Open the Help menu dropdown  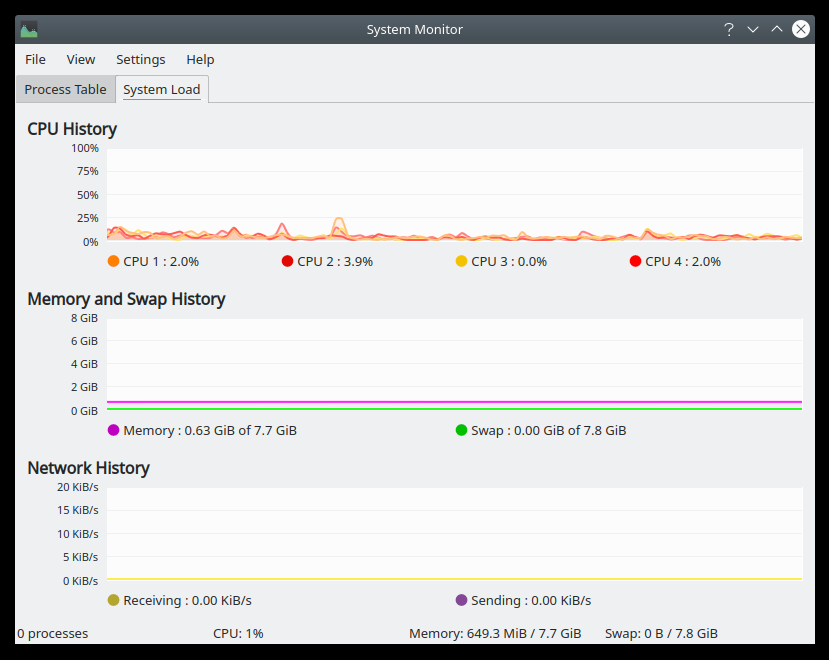point(200,59)
